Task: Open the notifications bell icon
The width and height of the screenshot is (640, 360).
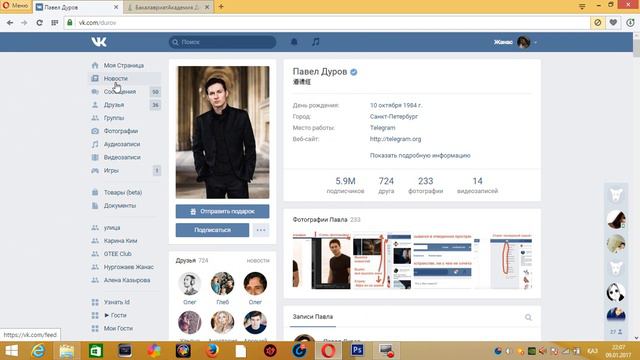Action: pos(294,42)
